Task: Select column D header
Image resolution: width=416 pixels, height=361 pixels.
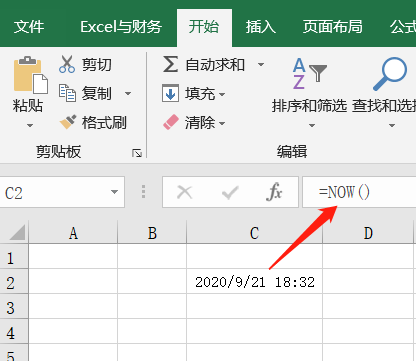Action: tap(368, 232)
